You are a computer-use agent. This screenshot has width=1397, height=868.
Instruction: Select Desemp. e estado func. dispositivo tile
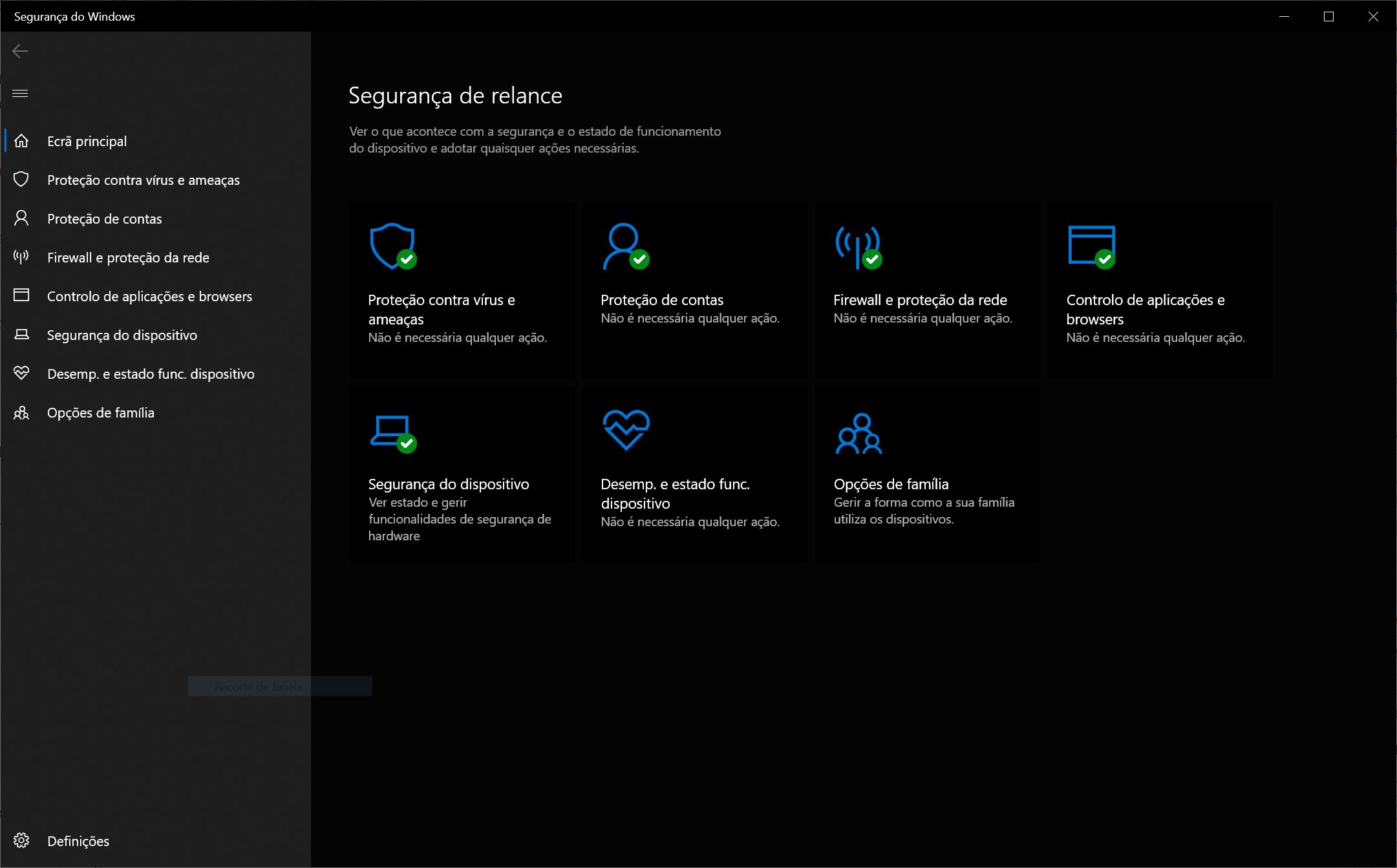694,475
